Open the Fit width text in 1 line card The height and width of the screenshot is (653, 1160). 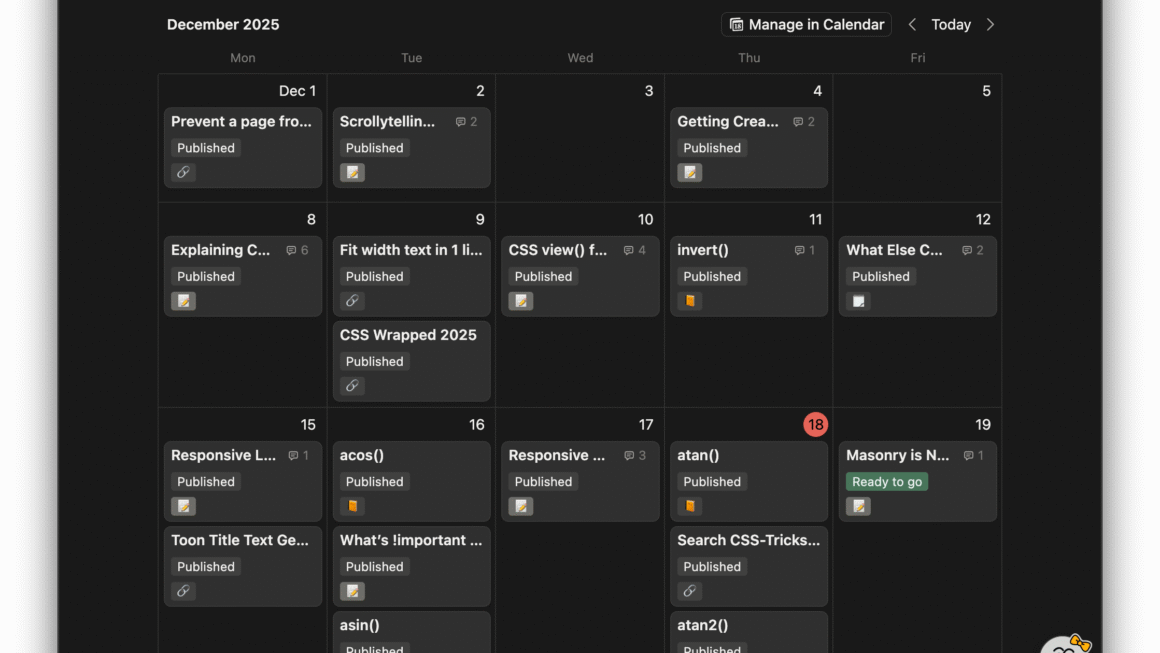(410, 250)
